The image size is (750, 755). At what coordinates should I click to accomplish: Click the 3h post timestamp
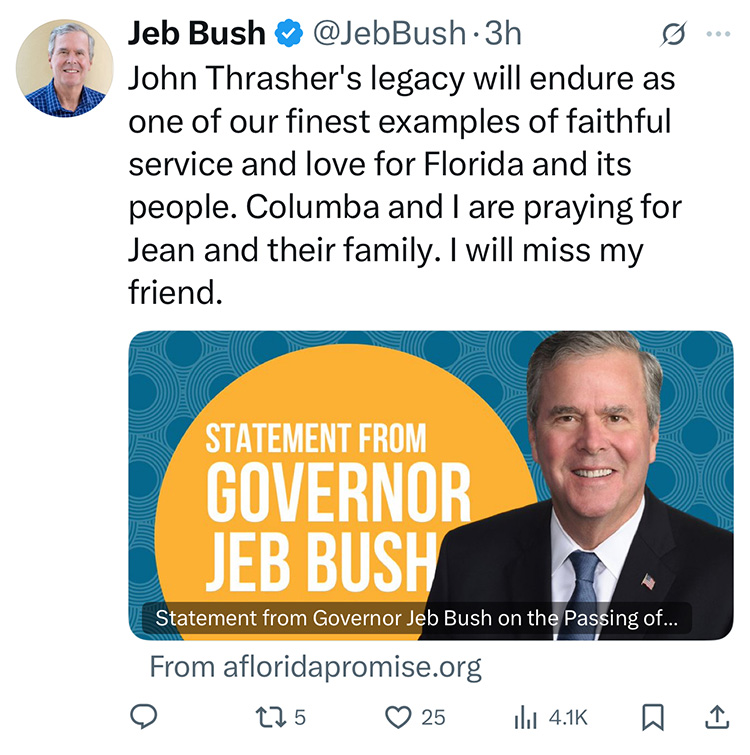pyautogui.click(x=503, y=35)
